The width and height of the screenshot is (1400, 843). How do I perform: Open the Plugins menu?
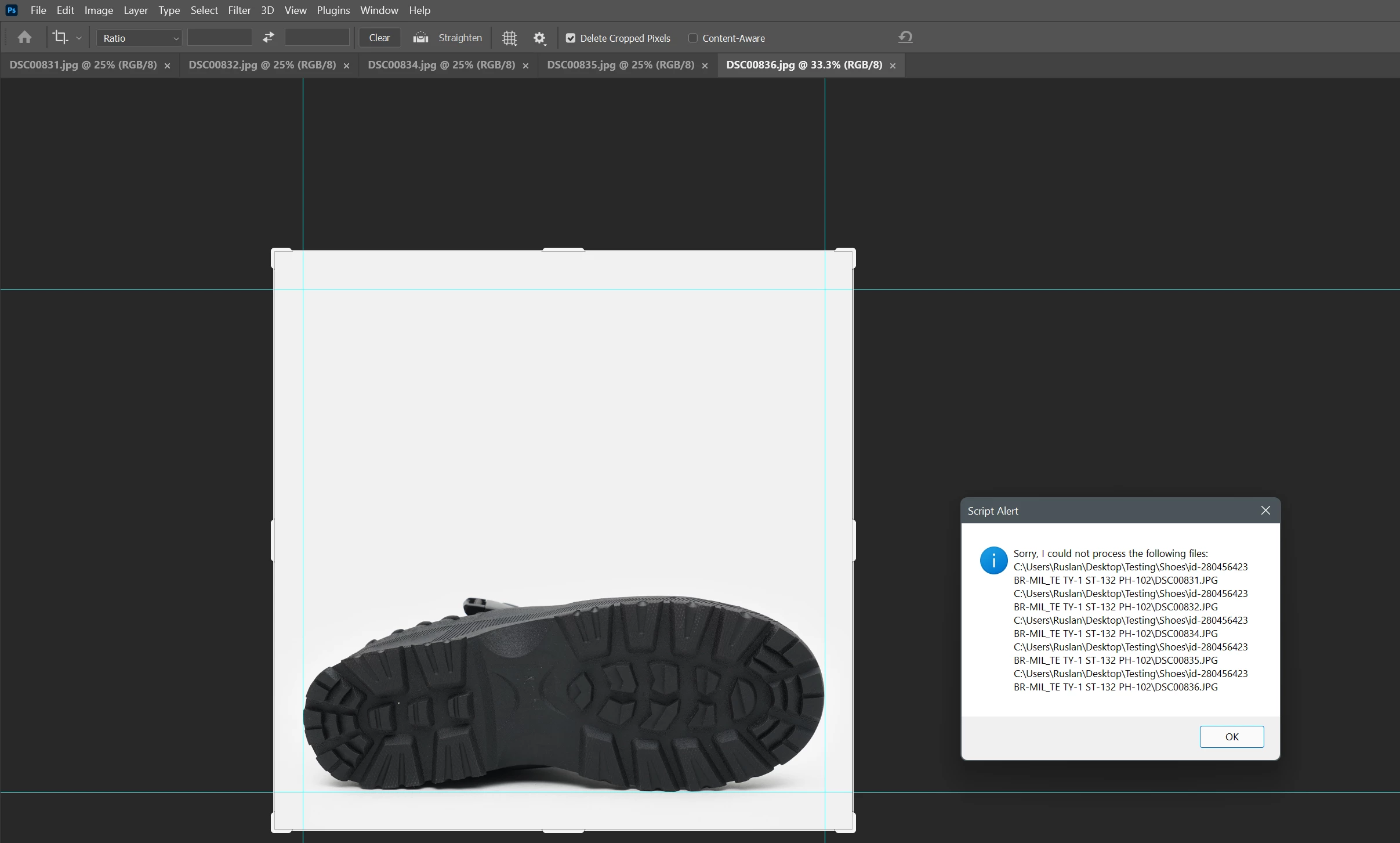pyautogui.click(x=333, y=10)
